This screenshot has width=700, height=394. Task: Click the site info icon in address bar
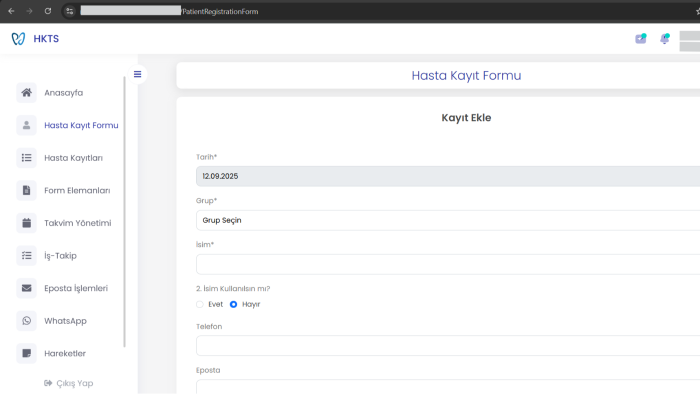click(x=70, y=11)
